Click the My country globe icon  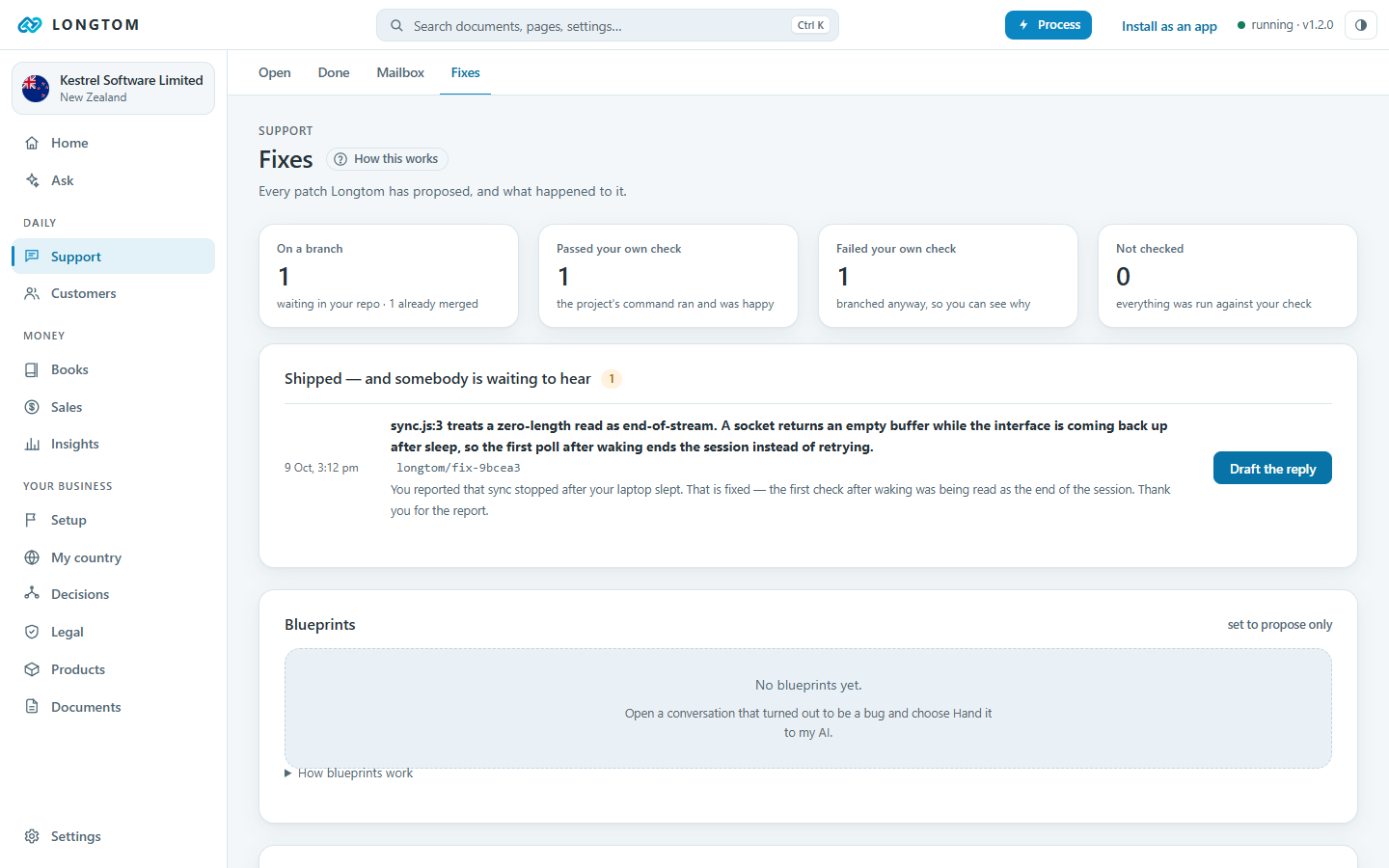coord(32,557)
